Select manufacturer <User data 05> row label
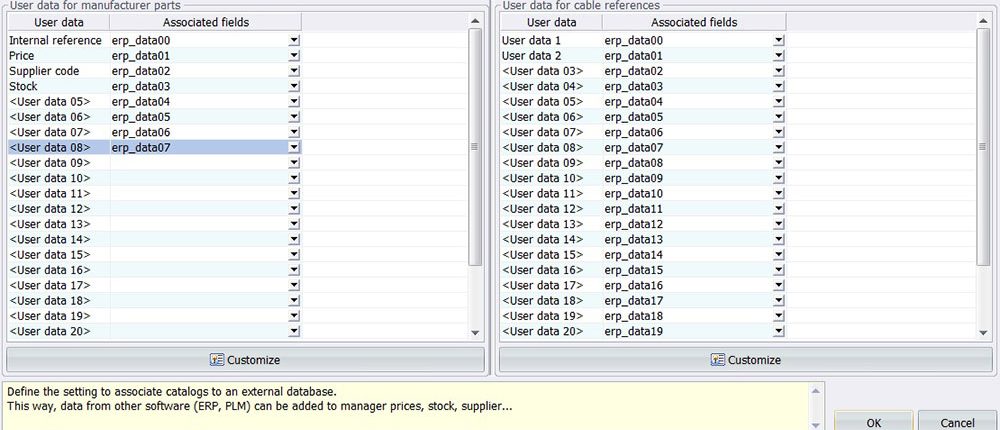Image resolution: width=1000 pixels, height=430 pixels. pyautogui.click(x=50, y=101)
